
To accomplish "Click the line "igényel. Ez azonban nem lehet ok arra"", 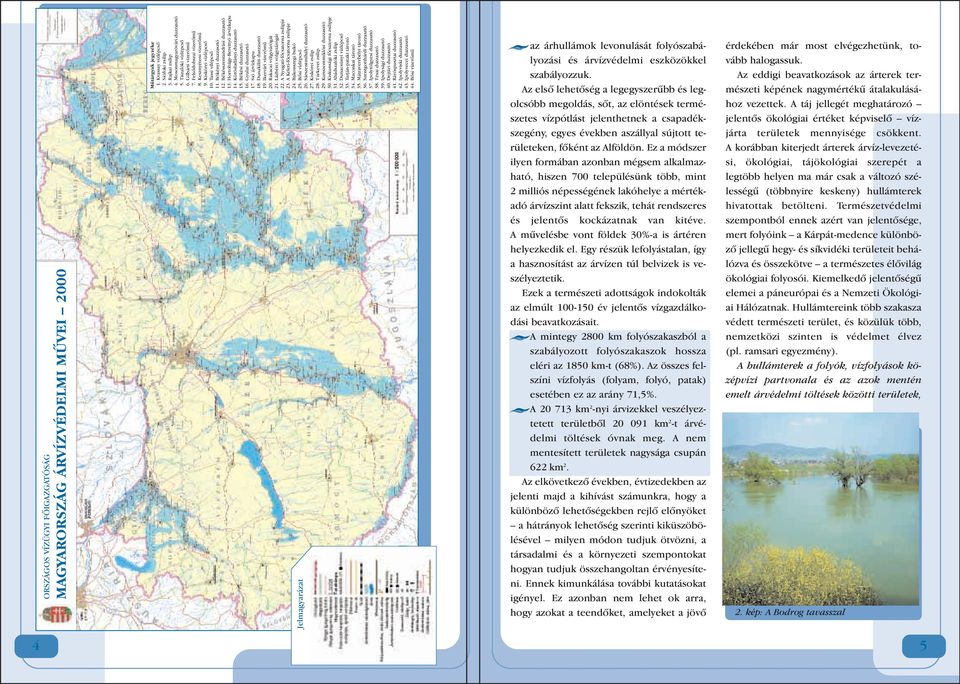I will pyautogui.click(x=608, y=597).
